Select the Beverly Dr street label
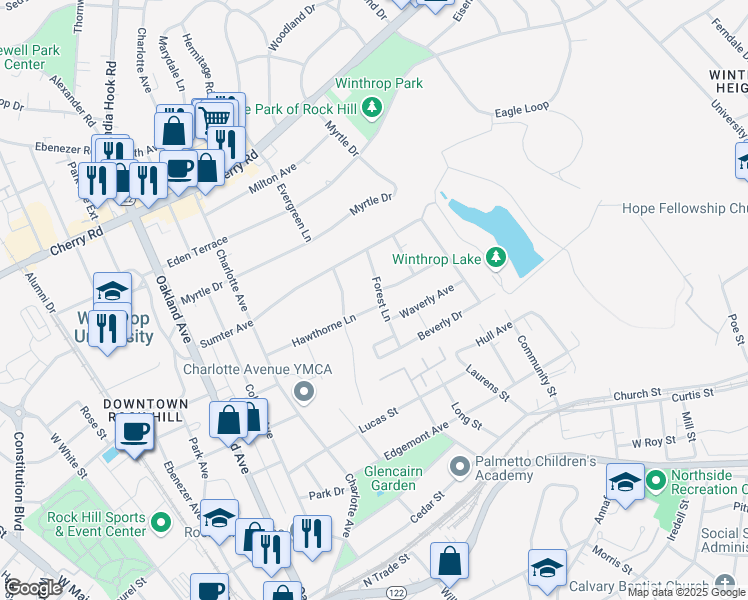This screenshot has width=748, height=600. 440,326
